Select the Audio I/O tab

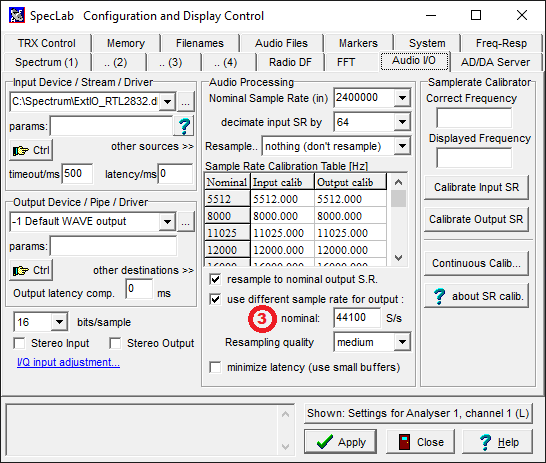pos(414,61)
